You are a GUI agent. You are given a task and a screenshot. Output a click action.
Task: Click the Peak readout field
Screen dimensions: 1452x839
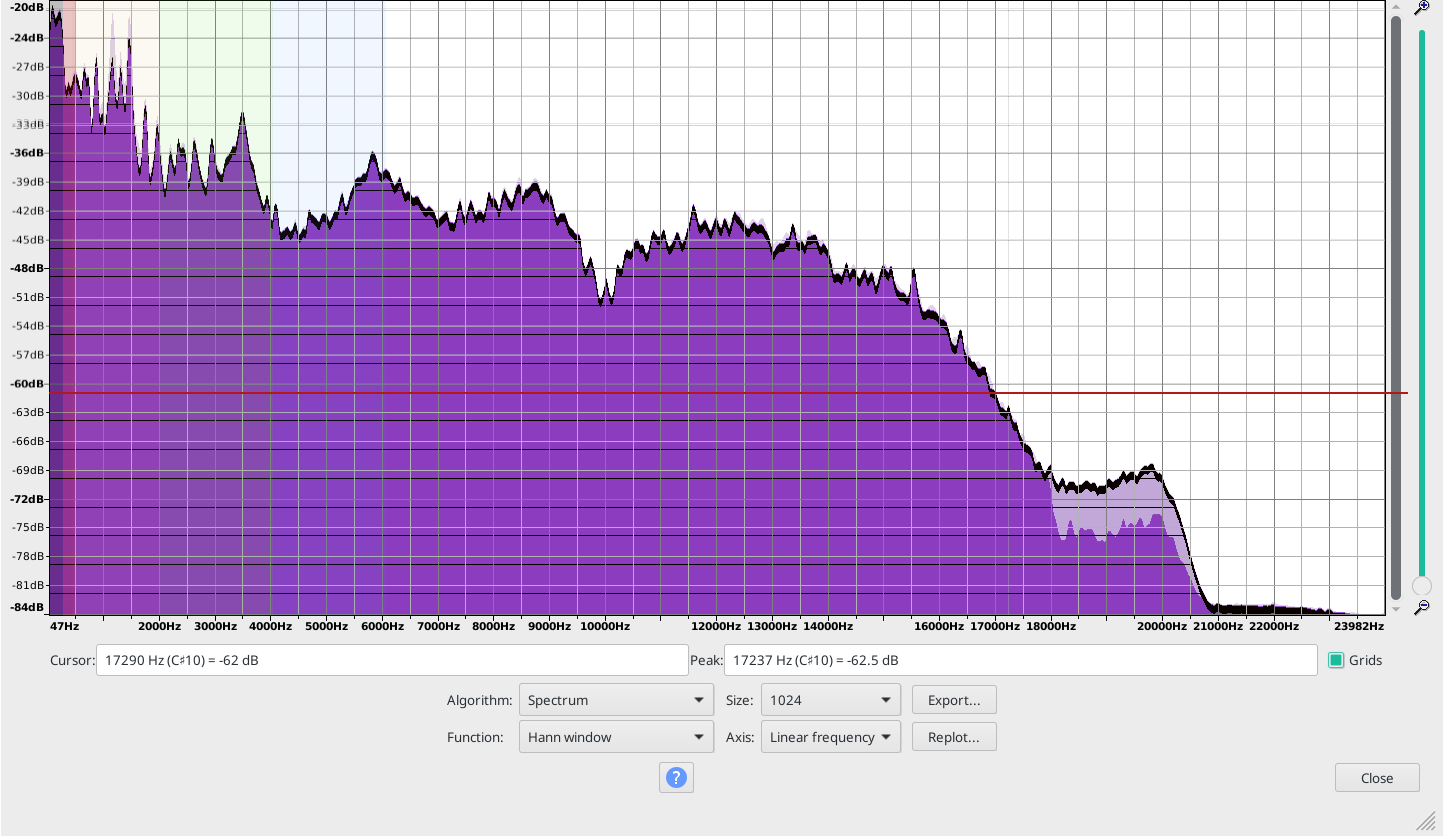point(1020,660)
